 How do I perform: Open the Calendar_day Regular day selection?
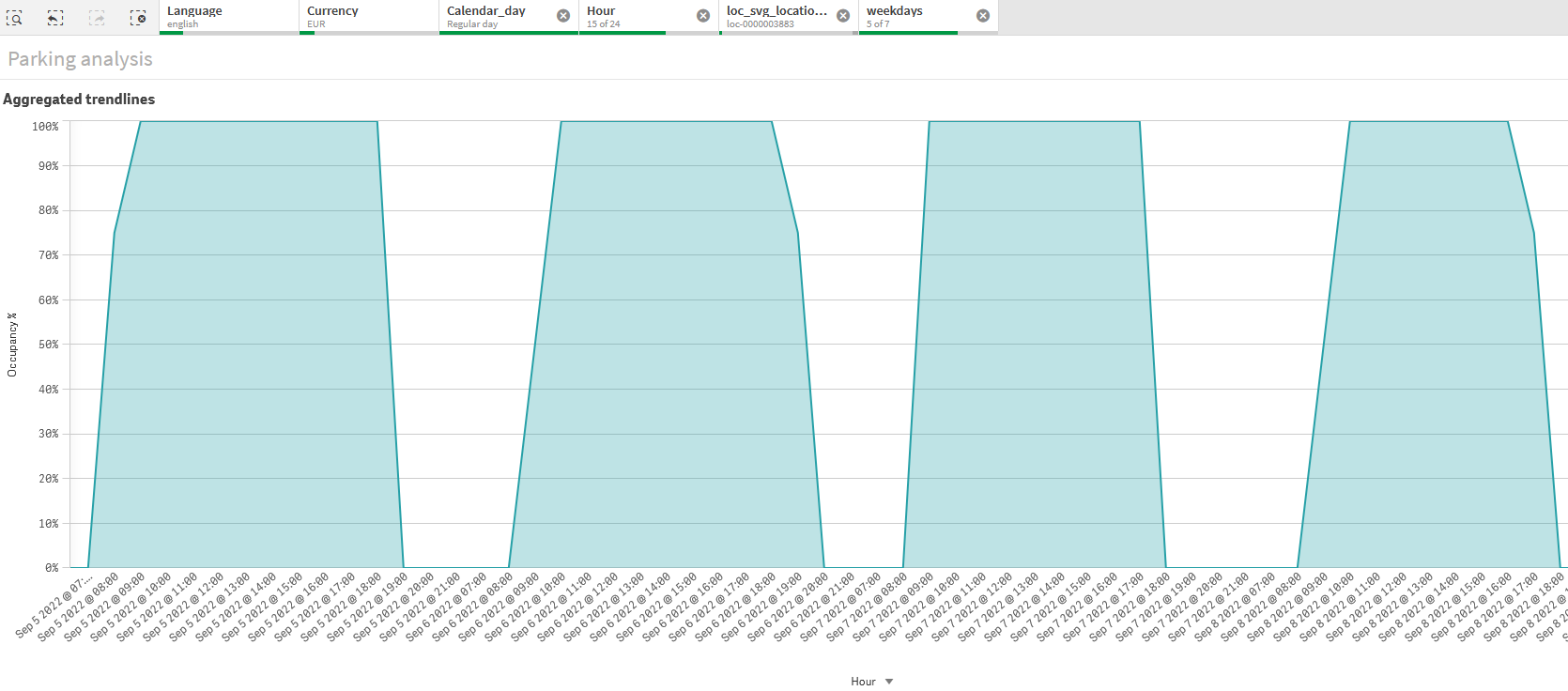498,17
